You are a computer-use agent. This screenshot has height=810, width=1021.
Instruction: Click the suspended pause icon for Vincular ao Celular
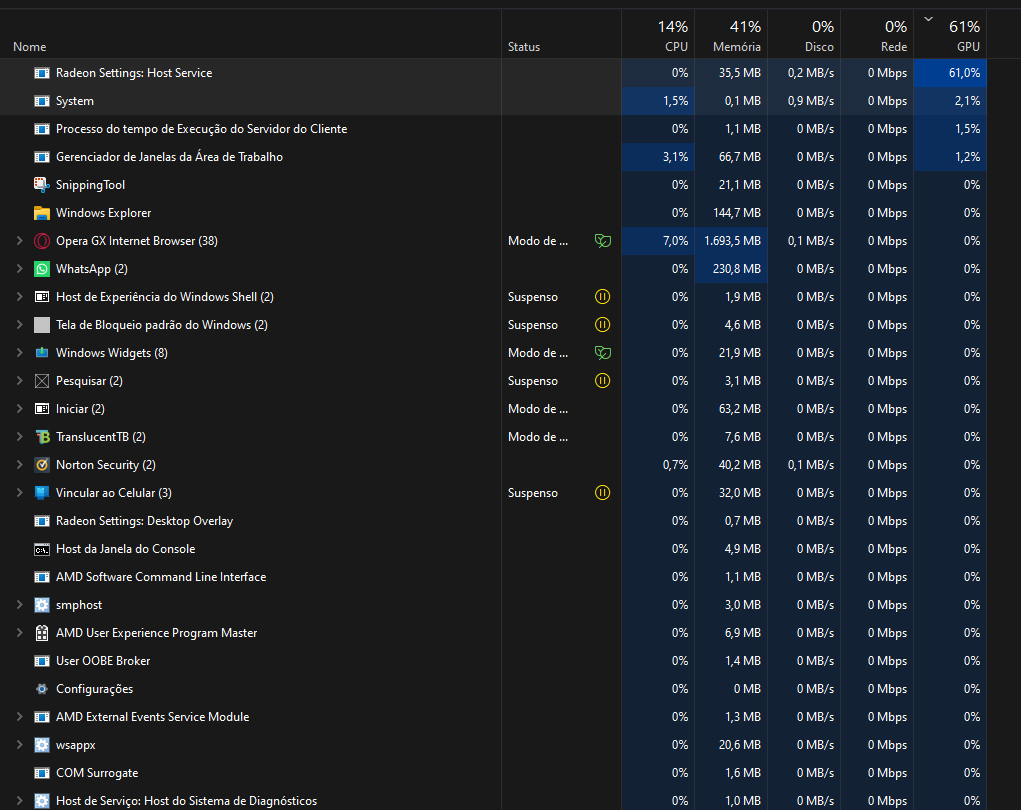(603, 493)
